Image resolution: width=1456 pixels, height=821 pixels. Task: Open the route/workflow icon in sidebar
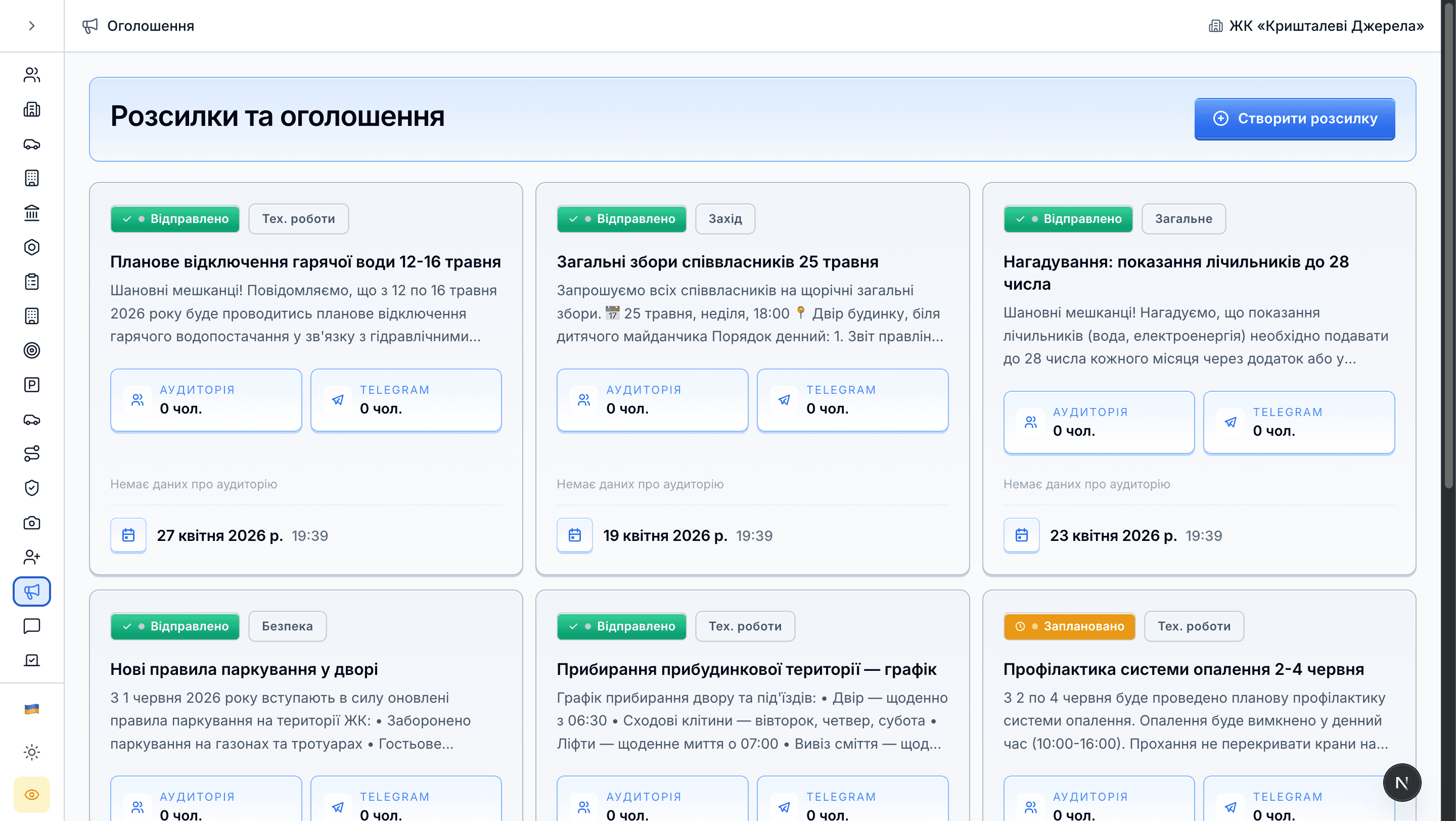click(32, 453)
